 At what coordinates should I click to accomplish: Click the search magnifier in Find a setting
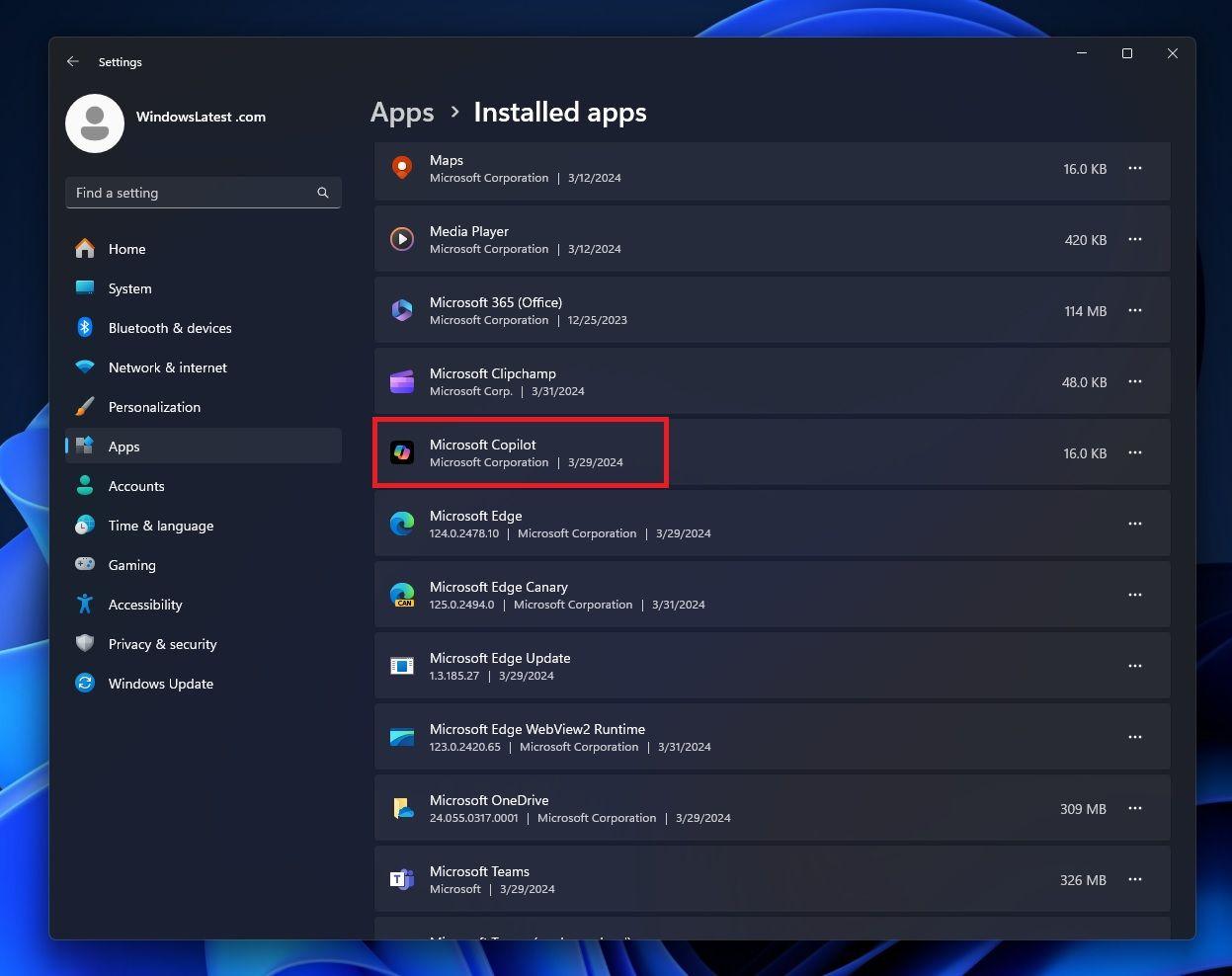tap(323, 193)
